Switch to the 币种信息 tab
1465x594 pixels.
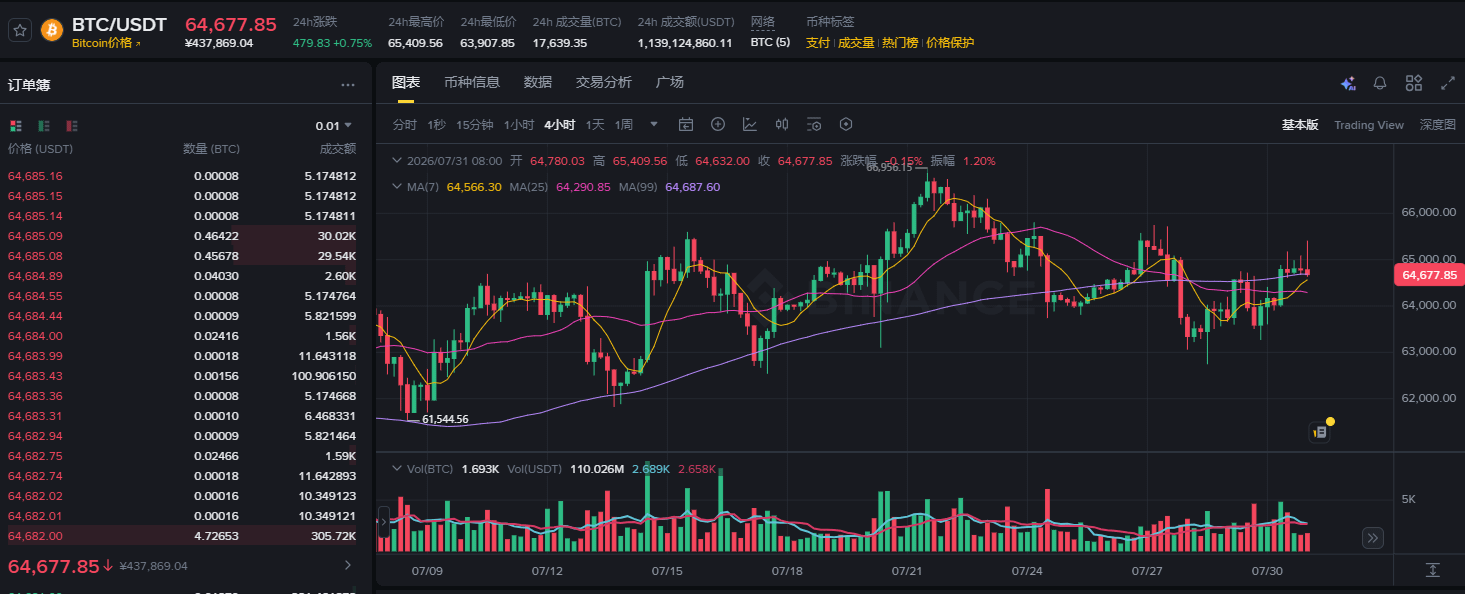(x=472, y=82)
